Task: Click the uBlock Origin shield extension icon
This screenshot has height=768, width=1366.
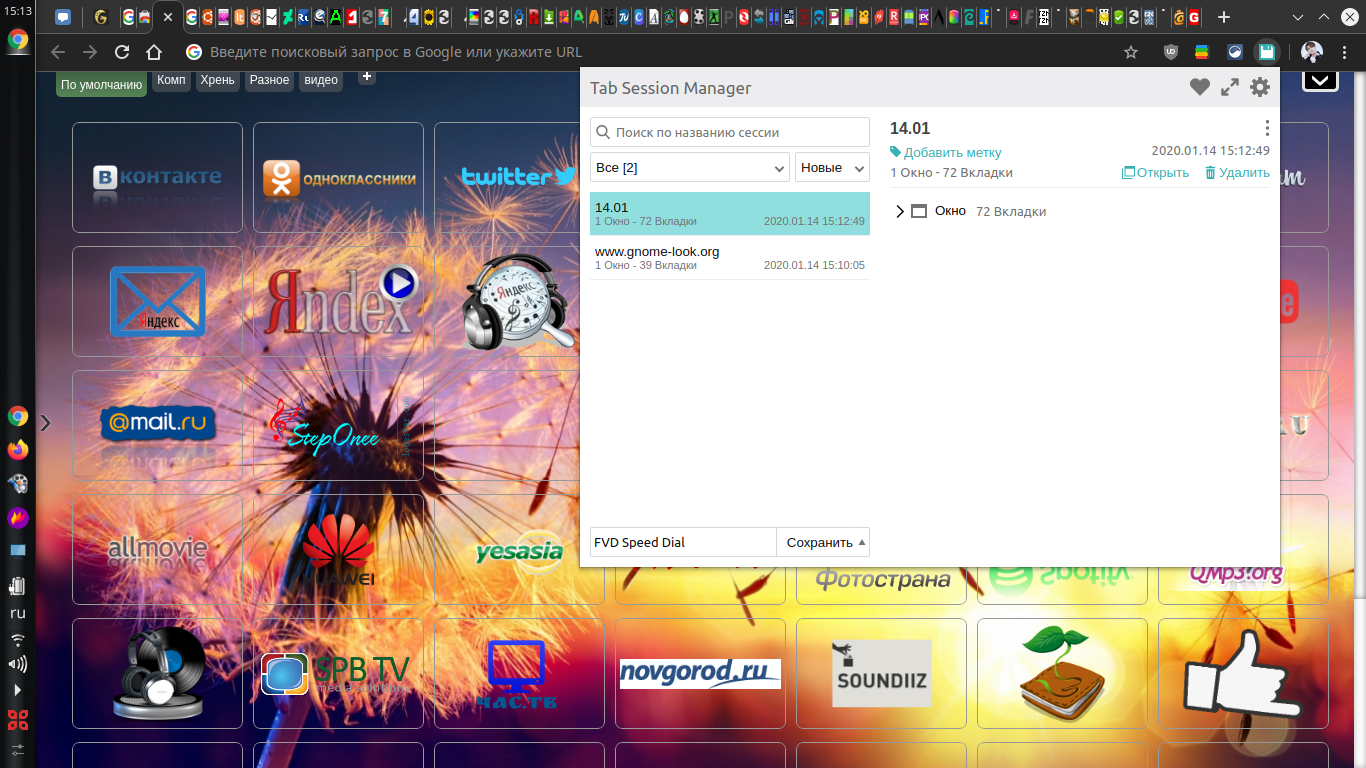Action: (x=1171, y=52)
